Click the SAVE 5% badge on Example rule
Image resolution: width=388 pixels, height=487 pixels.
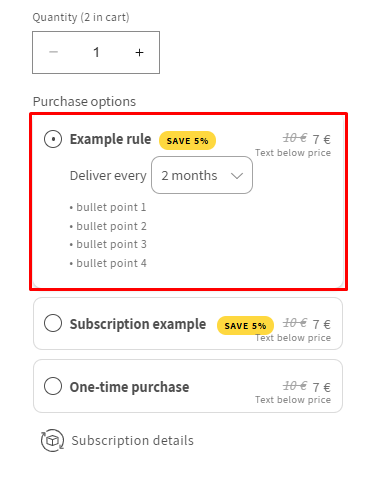(x=187, y=141)
